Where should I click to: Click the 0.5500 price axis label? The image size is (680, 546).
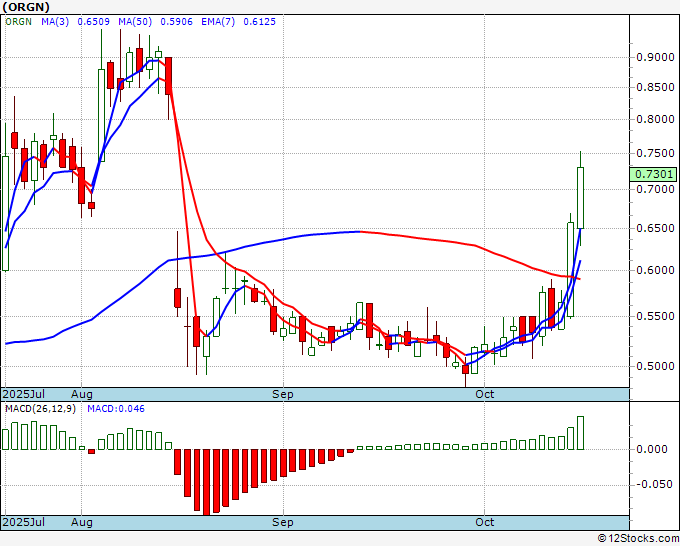[x=655, y=316]
